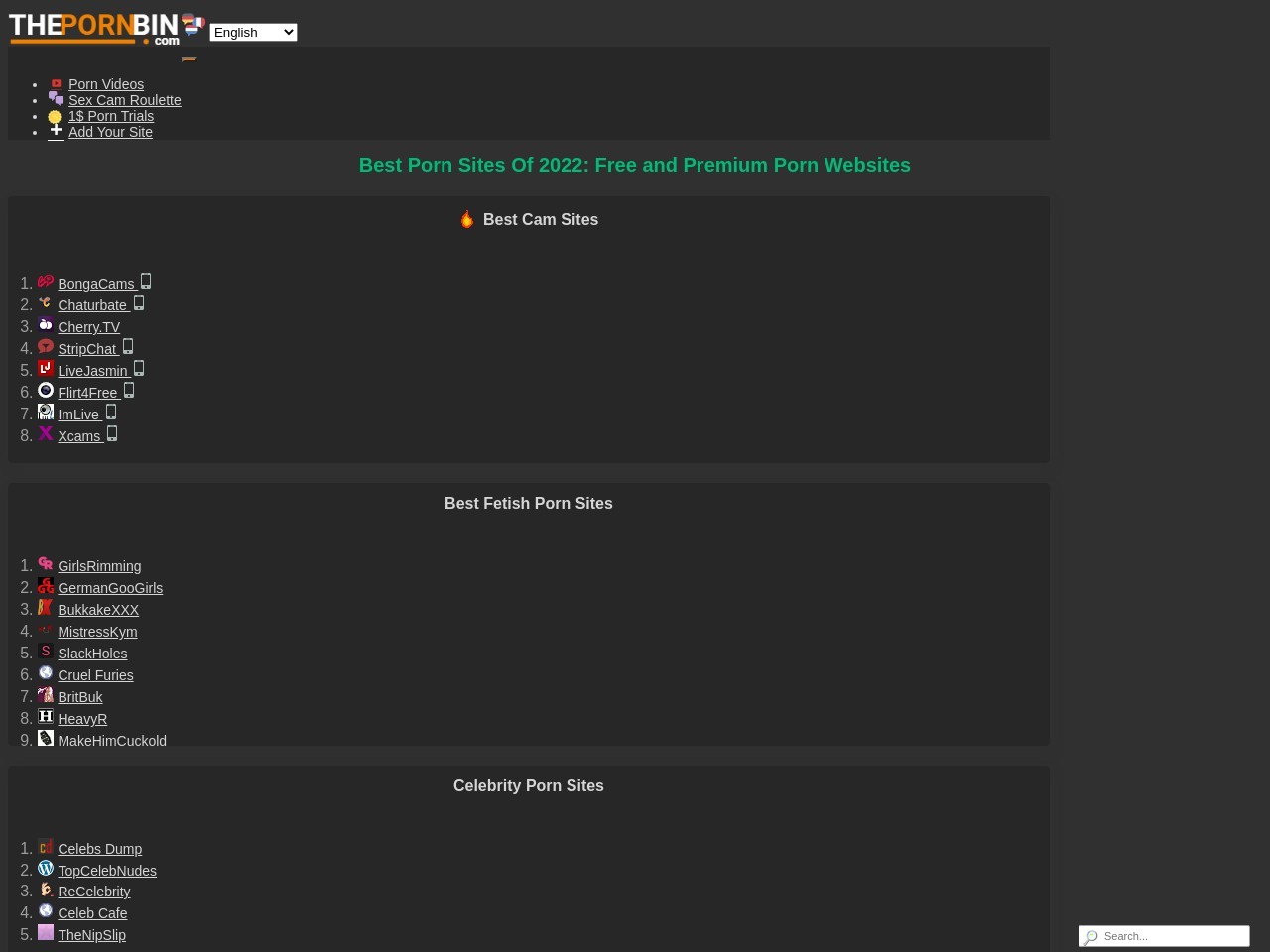This screenshot has width=1270, height=952.
Task: Open the language dropdown set to English
Action: [x=253, y=32]
